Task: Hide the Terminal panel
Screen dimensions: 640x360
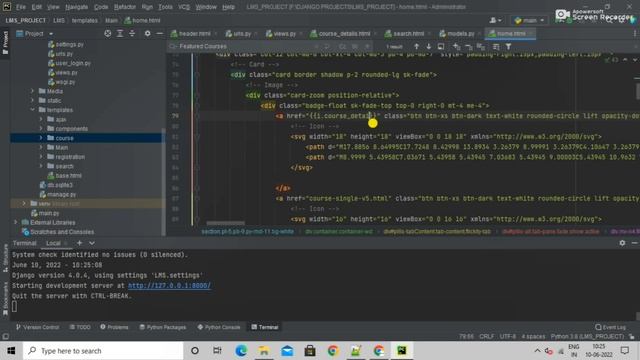Action: tap(634, 243)
